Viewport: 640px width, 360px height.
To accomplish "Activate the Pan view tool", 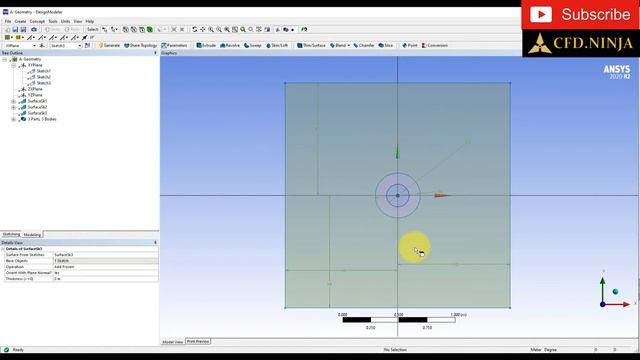I will tap(203, 29).
